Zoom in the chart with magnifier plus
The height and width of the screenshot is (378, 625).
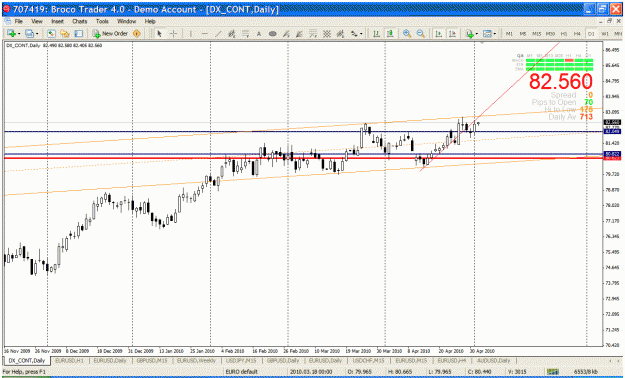pos(407,34)
